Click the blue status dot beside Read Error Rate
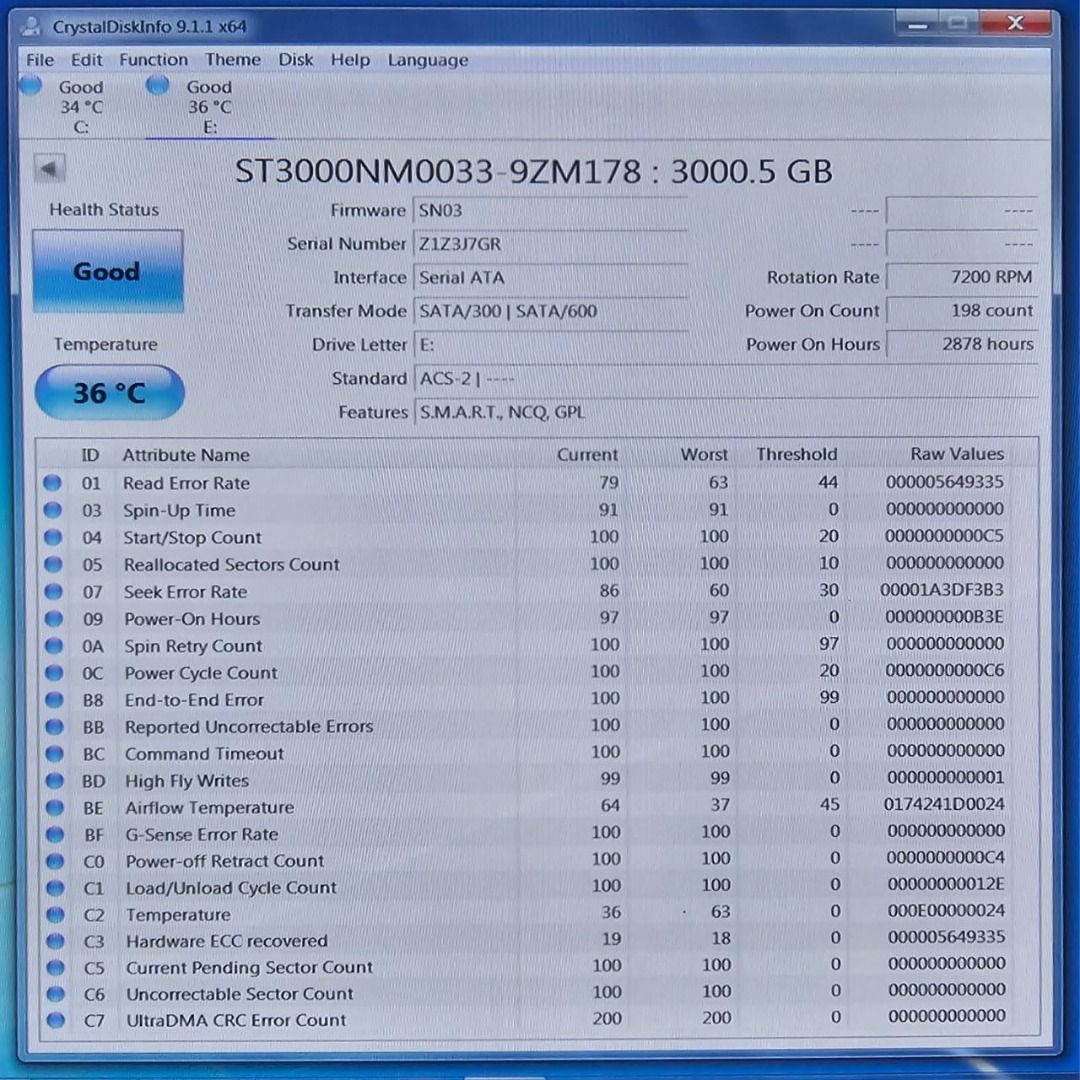1080x1080 pixels. click(x=52, y=483)
